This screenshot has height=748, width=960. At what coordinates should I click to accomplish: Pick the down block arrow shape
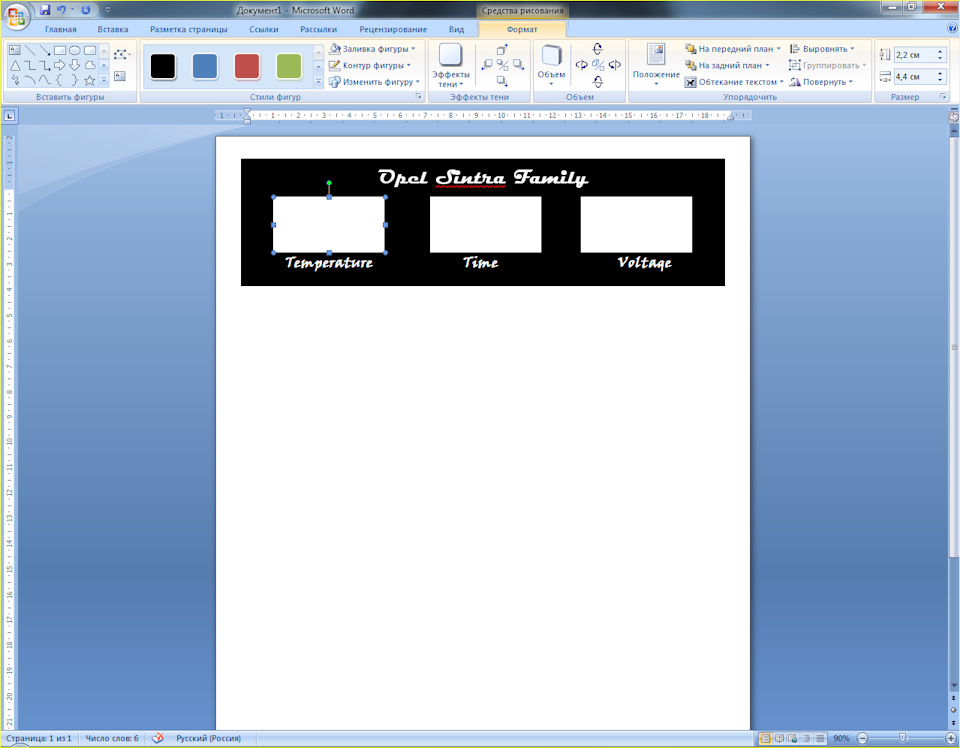pos(75,65)
